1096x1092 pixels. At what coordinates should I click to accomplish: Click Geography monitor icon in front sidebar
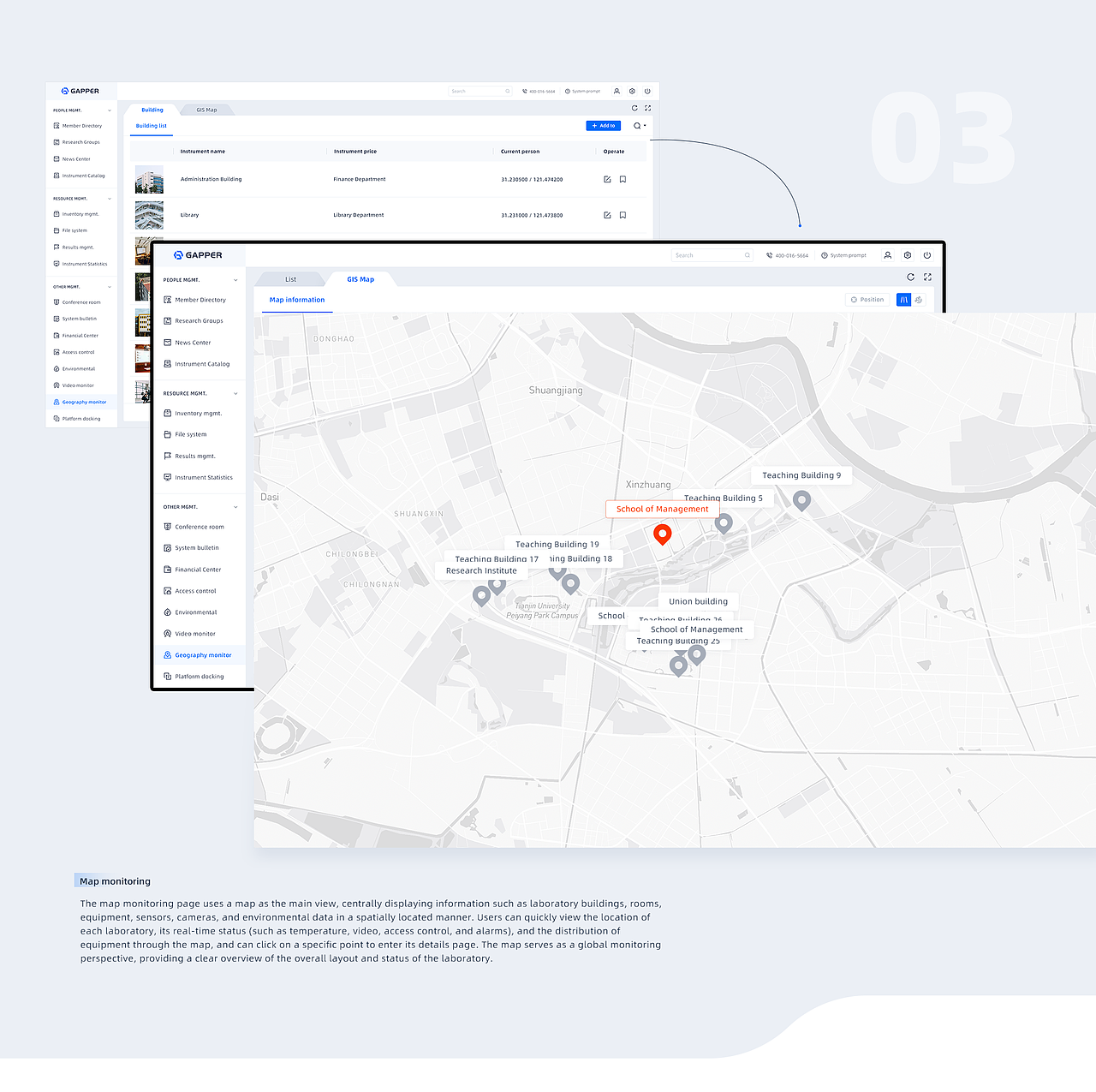click(168, 655)
